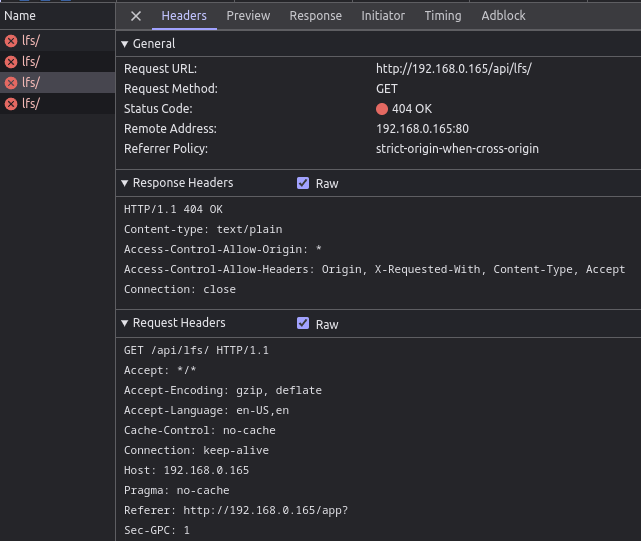
Task: Click the Accept-Language: en-US,en line
Action: [x=206, y=410]
